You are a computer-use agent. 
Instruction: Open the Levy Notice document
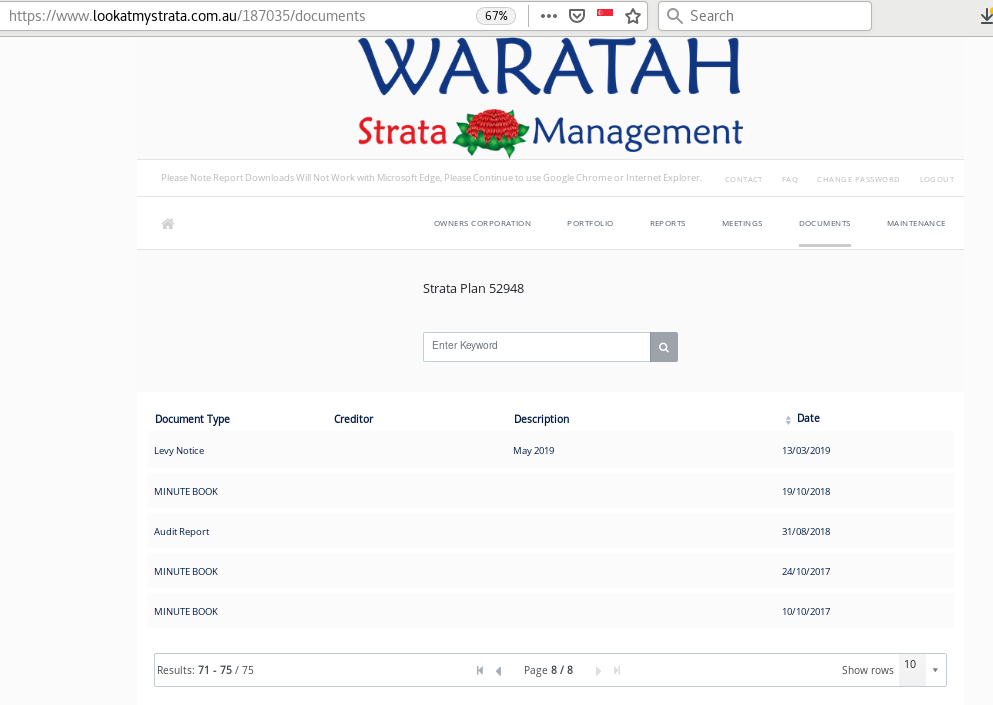[179, 451]
